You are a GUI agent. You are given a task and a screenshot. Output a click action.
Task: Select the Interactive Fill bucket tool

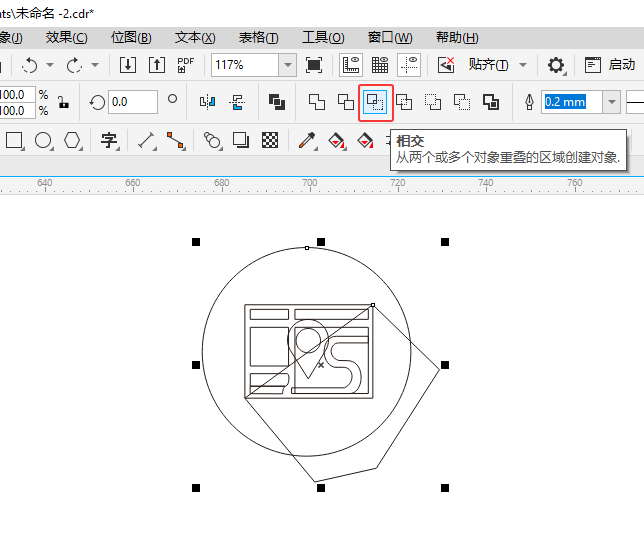(x=336, y=140)
